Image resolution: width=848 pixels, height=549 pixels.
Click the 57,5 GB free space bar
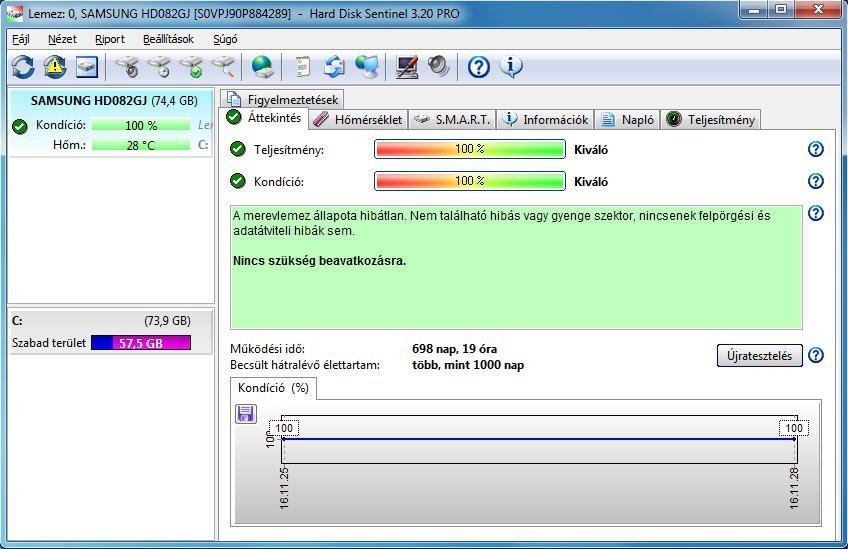pyautogui.click(x=141, y=343)
